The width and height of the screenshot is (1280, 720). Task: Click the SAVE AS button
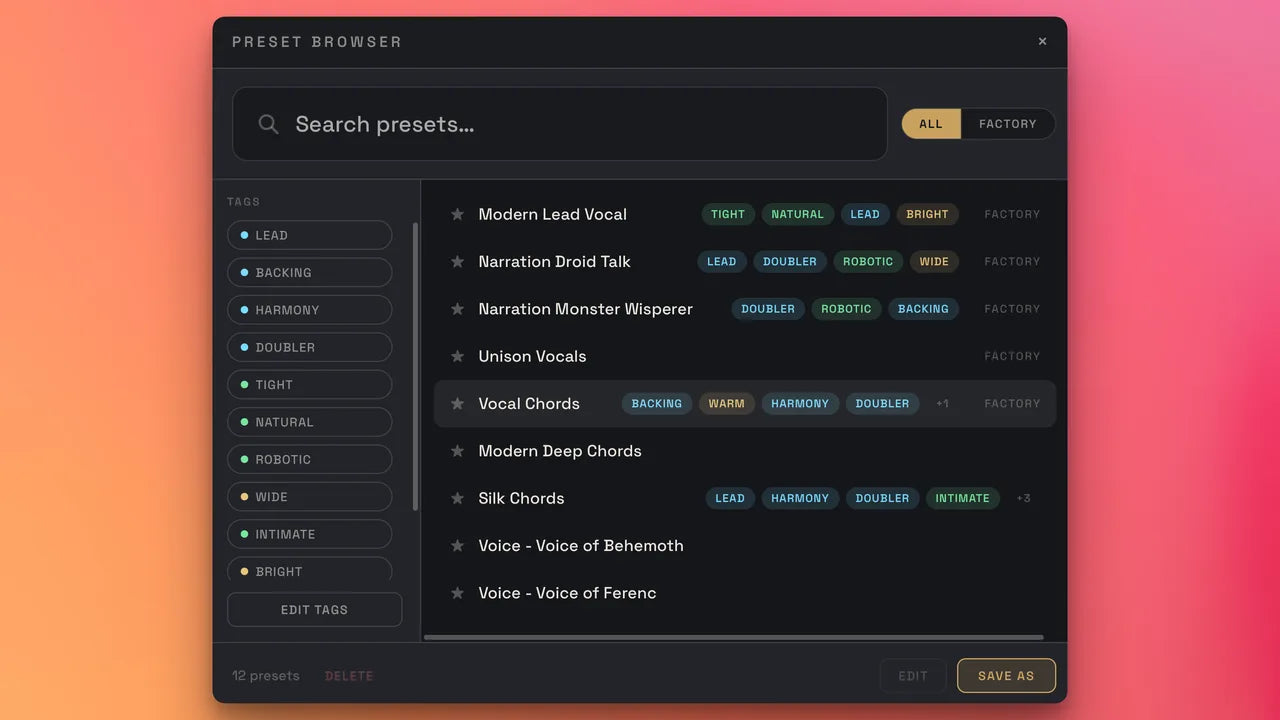(1006, 676)
